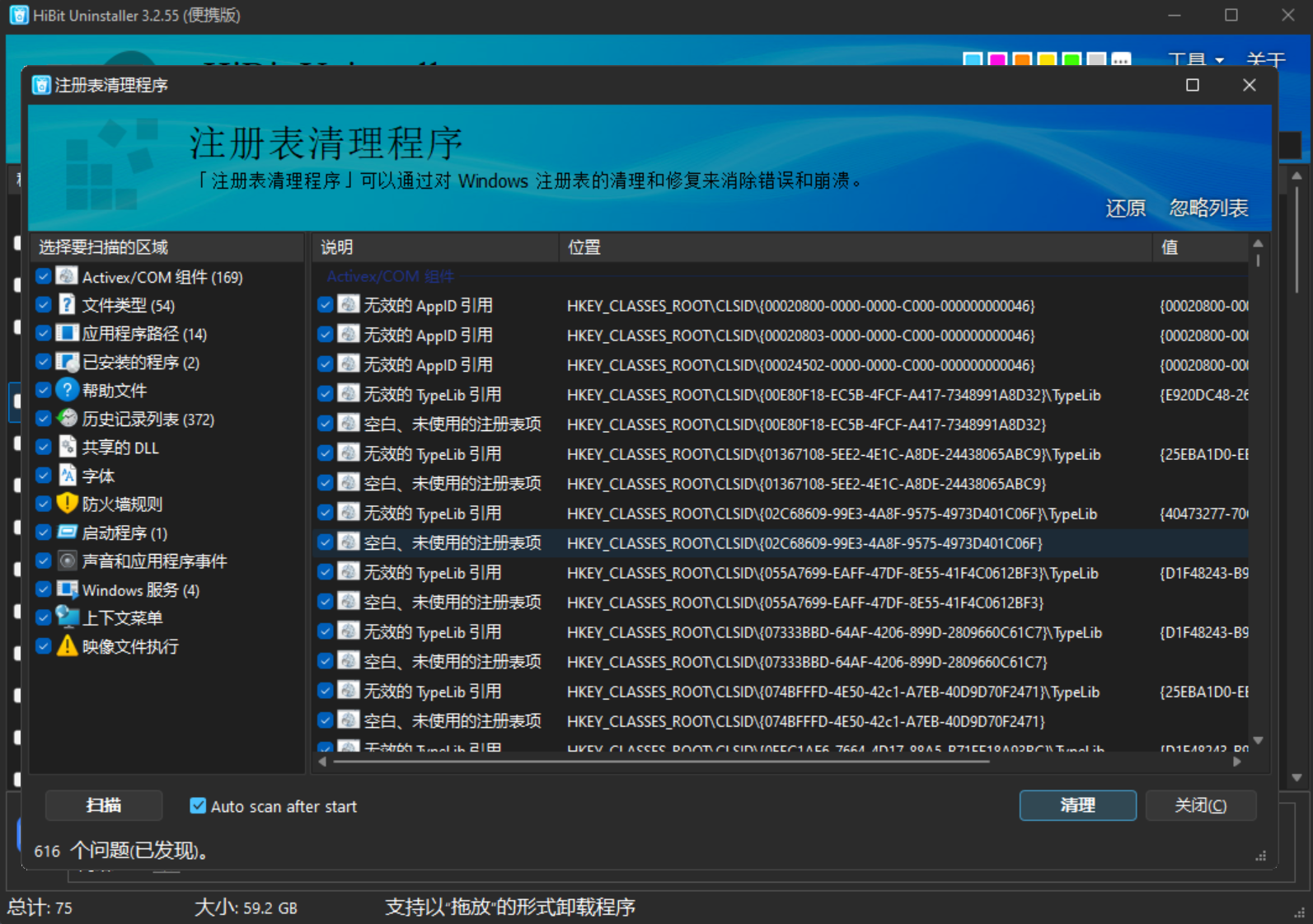The image size is (1313, 924).
Task: Uncheck the 历史记录列表 (372) scan area
Action: [44, 419]
